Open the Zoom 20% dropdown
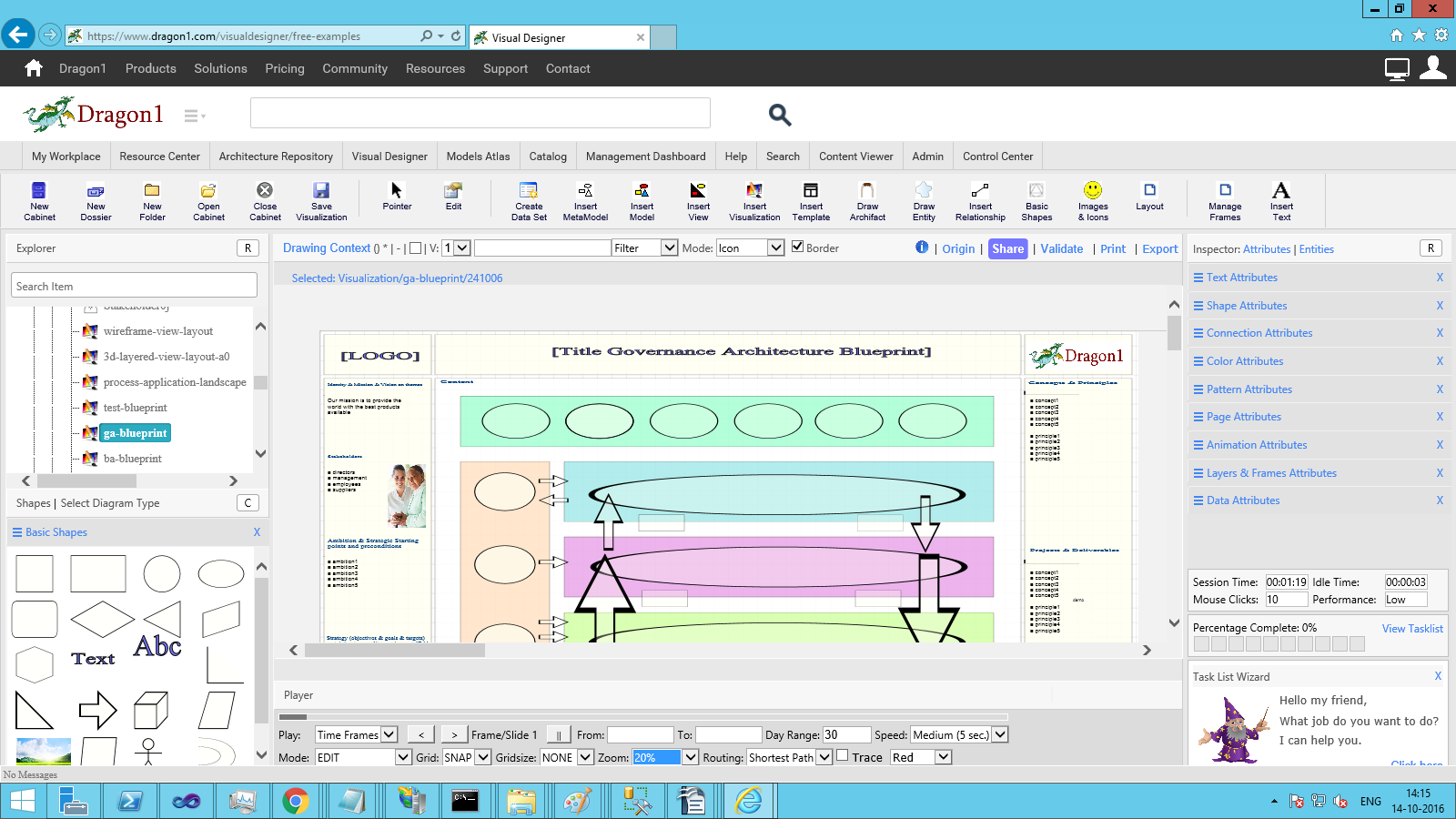This screenshot has height=819, width=1456. (691, 757)
